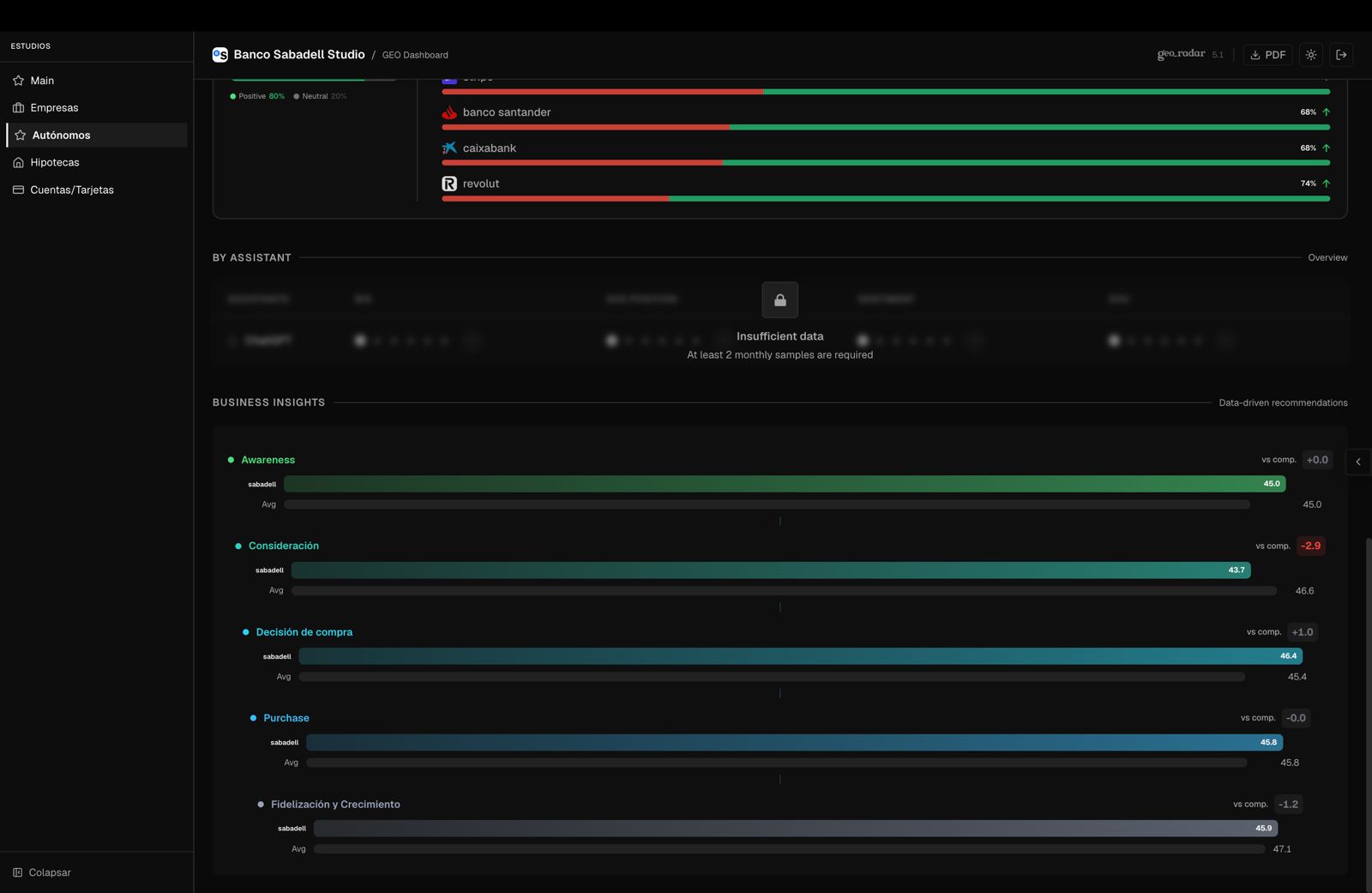
Task: Click the caixabank logo icon
Action: (449, 148)
